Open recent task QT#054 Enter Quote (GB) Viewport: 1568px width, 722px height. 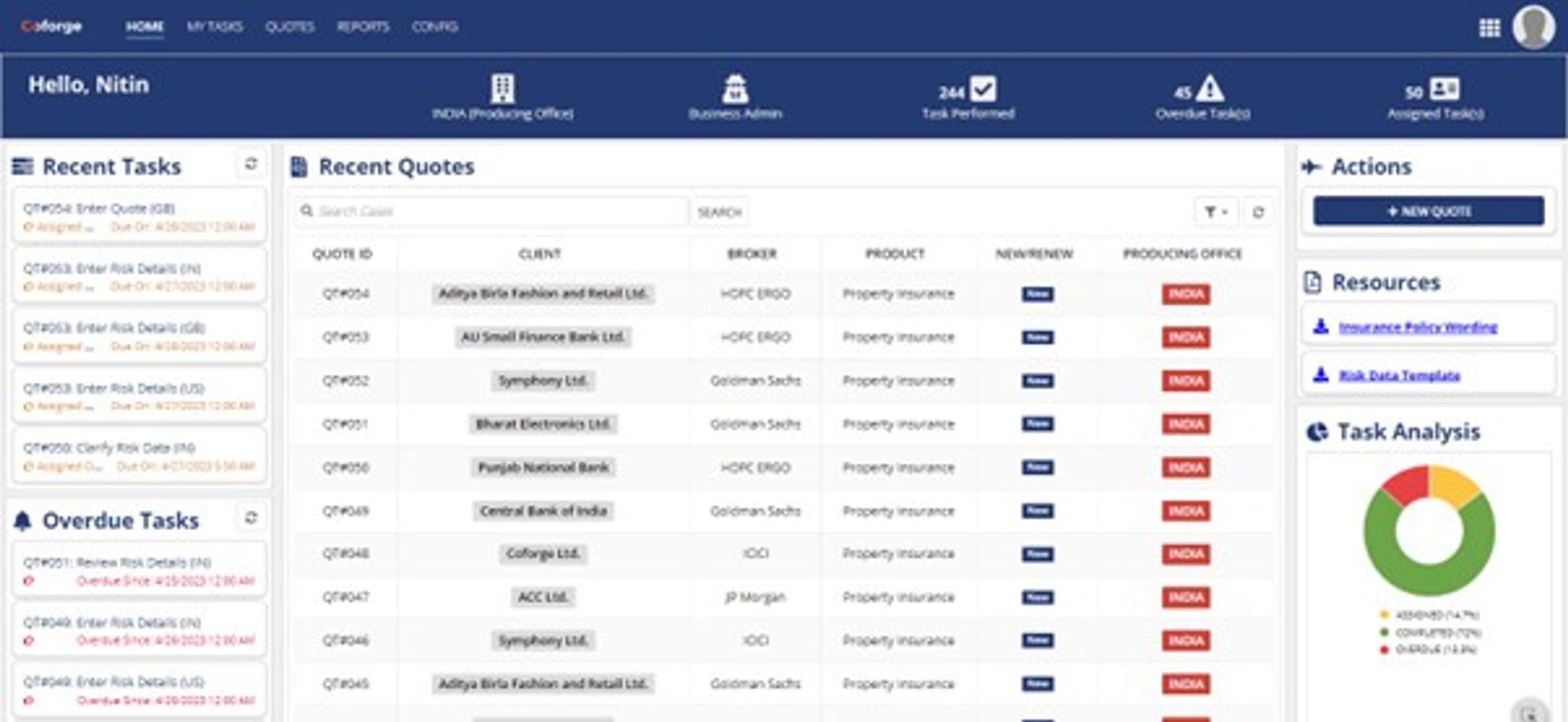point(139,216)
